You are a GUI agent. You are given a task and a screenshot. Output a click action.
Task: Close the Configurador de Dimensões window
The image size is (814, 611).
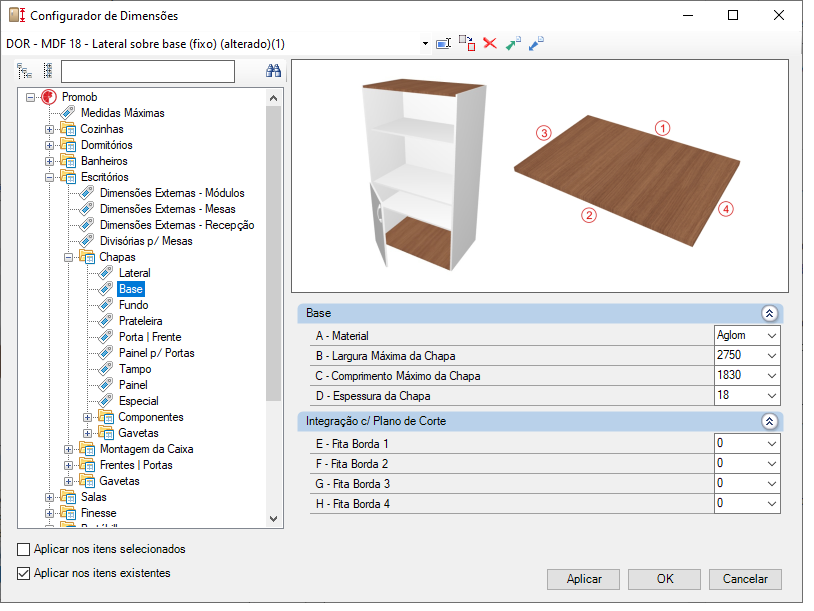(x=779, y=16)
